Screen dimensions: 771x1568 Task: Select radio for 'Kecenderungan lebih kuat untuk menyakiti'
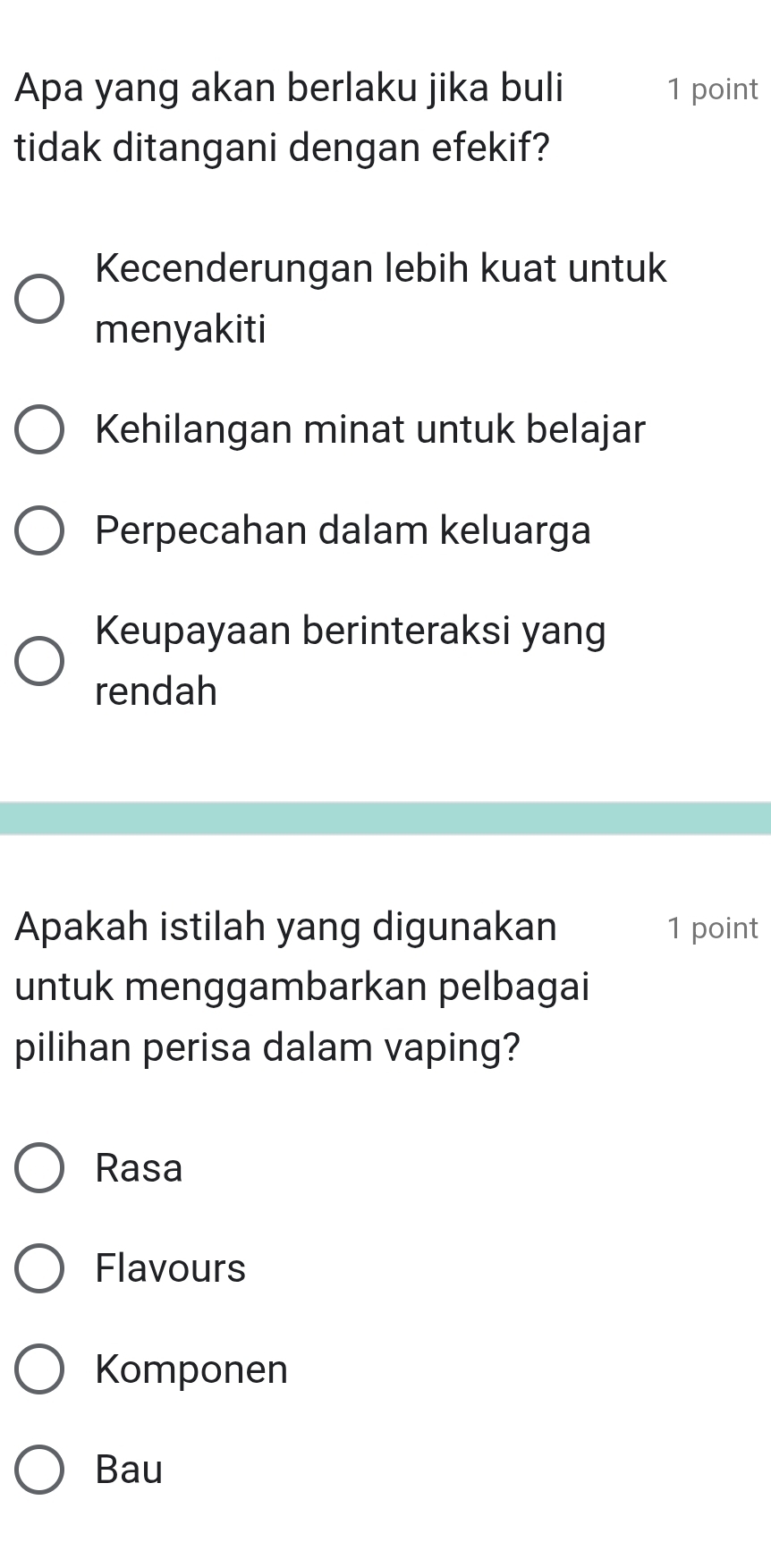point(39,298)
